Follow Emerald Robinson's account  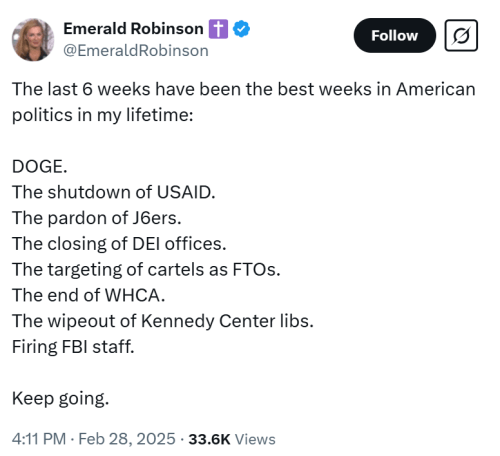395,35
